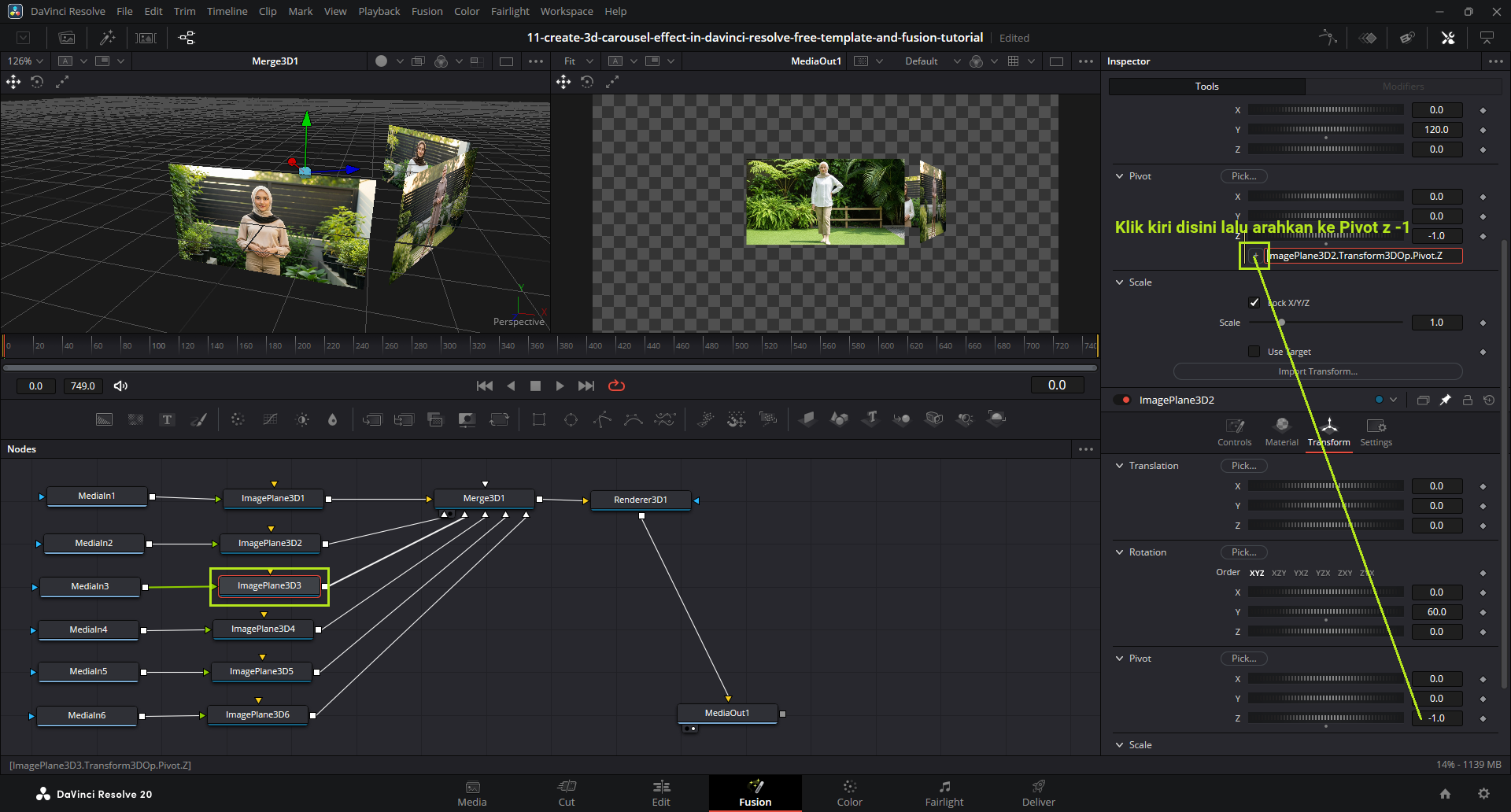Lock the ImagePlane3D2 tool controls
This screenshot has width=1511, height=812.
point(1467,400)
